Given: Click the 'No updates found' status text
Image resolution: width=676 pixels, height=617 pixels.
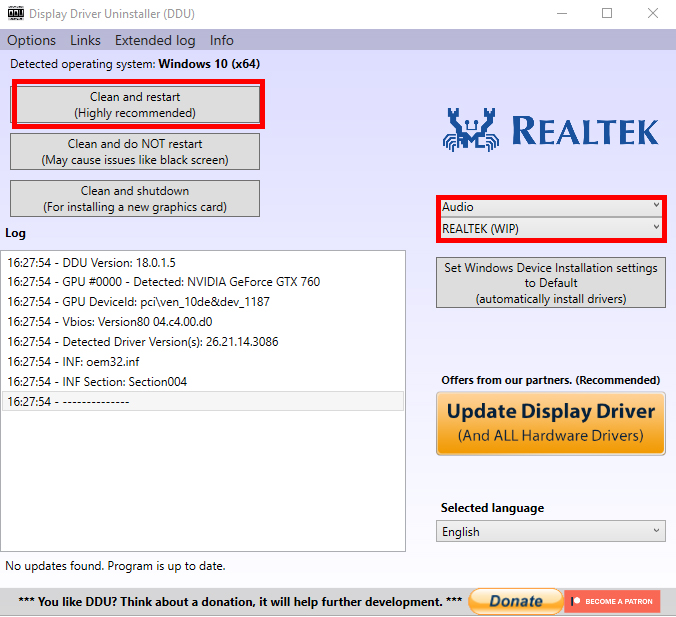Looking at the screenshot, I should click(115, 566).
